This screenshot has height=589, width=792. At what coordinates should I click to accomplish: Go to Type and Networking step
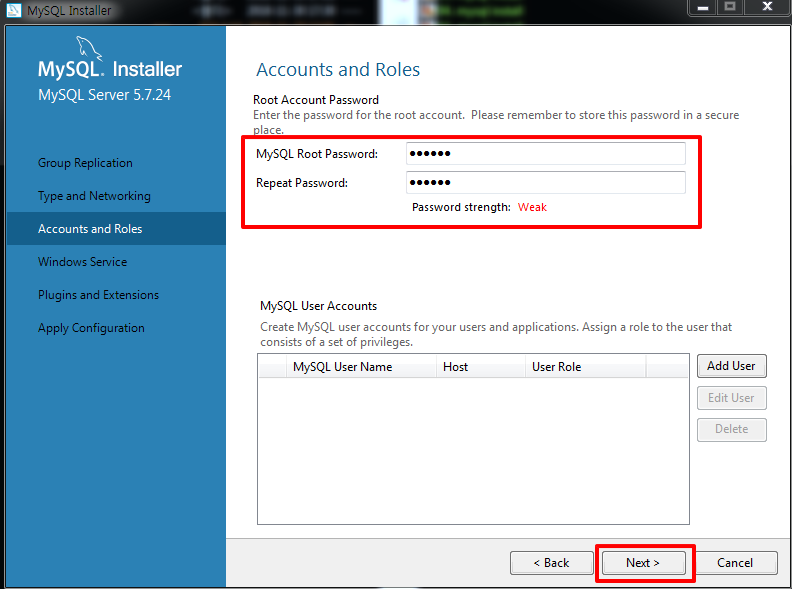click(94, 196)
